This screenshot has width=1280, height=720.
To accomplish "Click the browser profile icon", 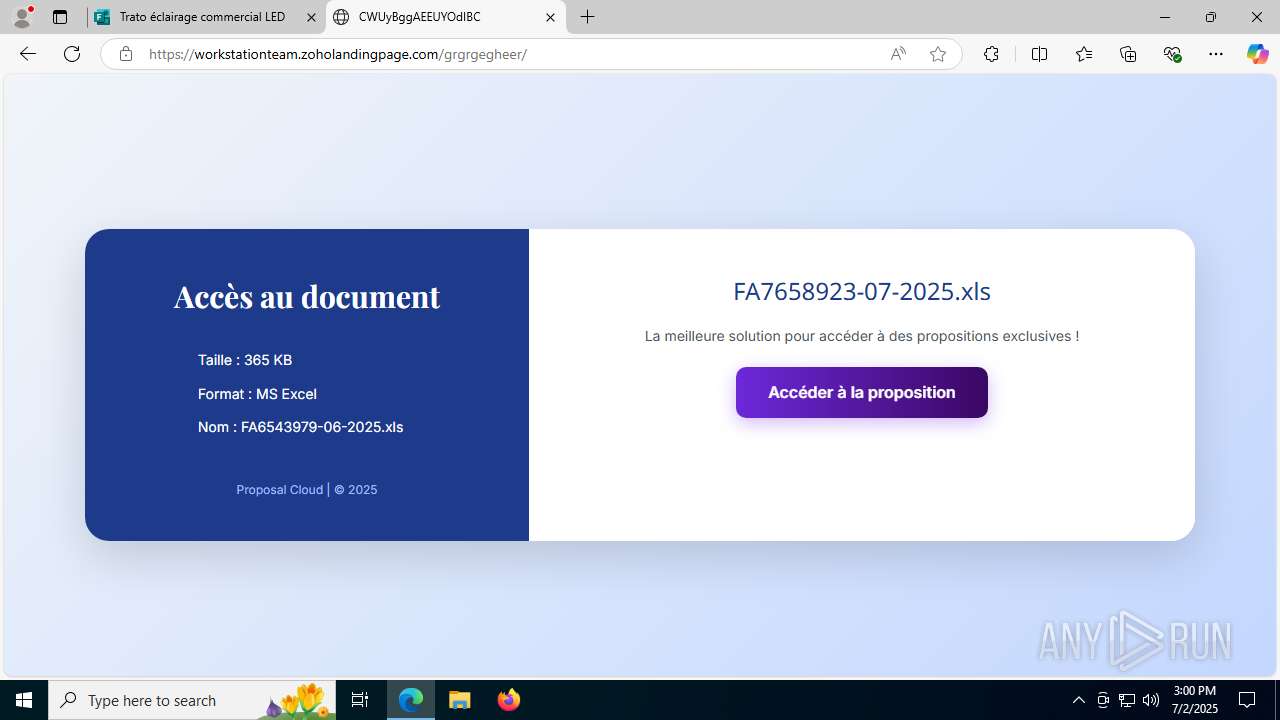I will coord(22,17).
